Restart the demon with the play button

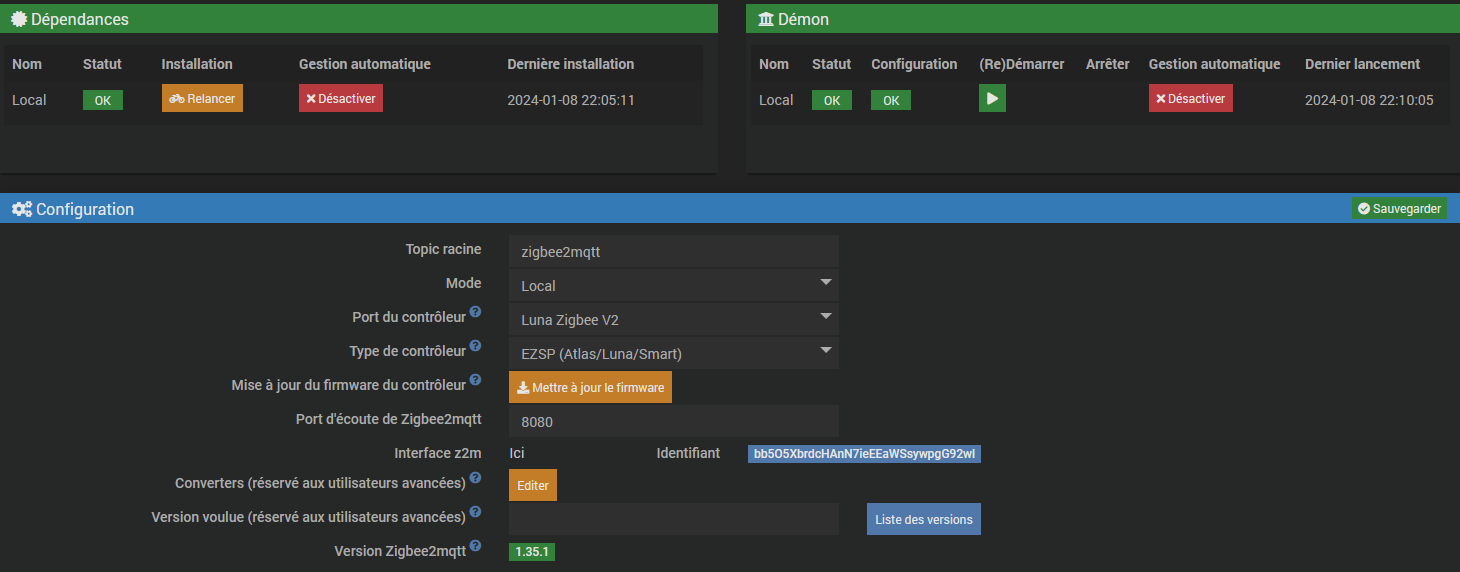[992, 99]
